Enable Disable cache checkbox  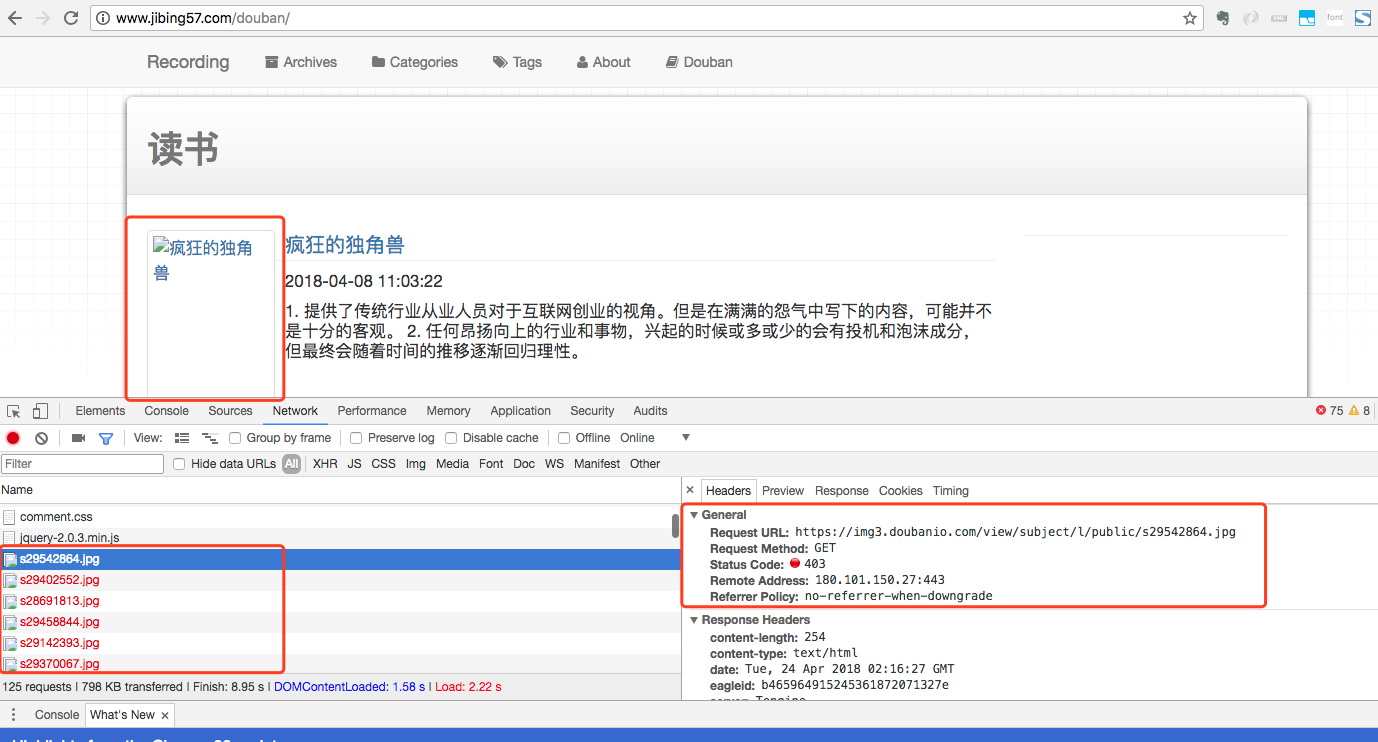451,438
